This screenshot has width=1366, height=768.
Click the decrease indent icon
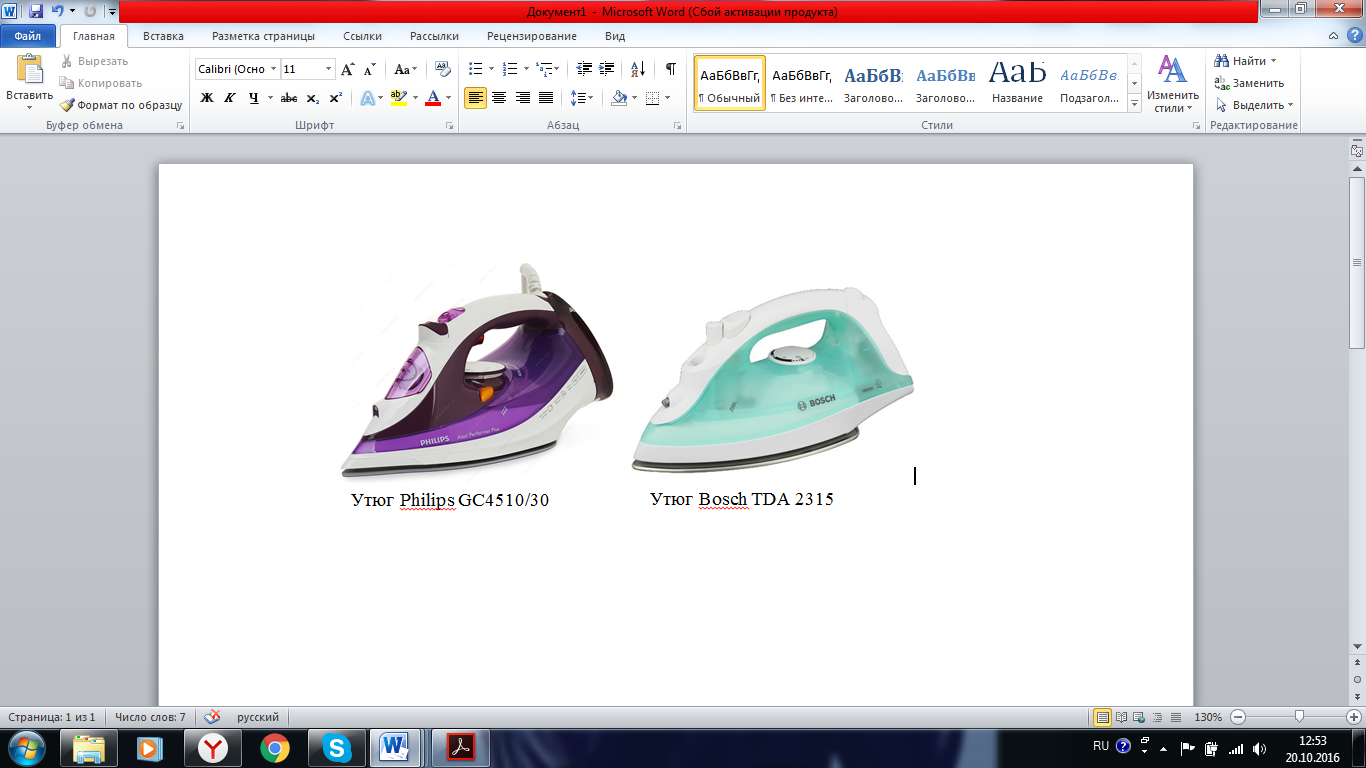[x=585, y=69]
